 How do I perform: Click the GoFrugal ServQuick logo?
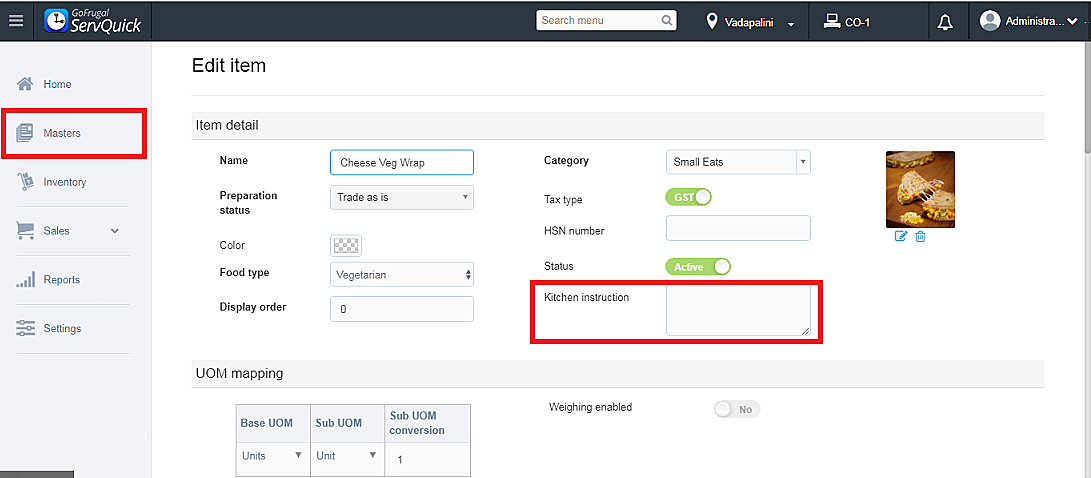[x=93, y=21]
